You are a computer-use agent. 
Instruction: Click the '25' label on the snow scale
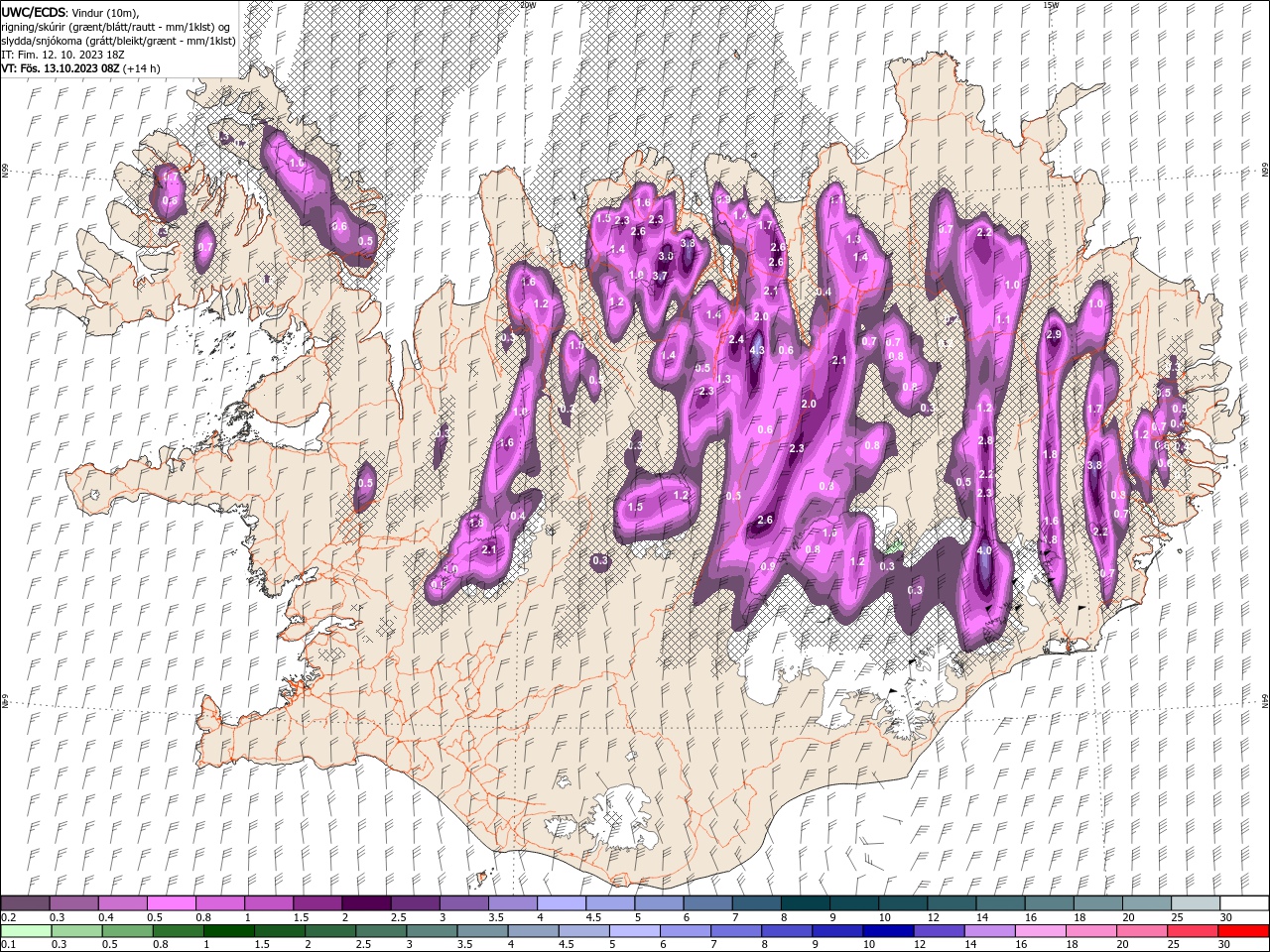pos(1179,917)
